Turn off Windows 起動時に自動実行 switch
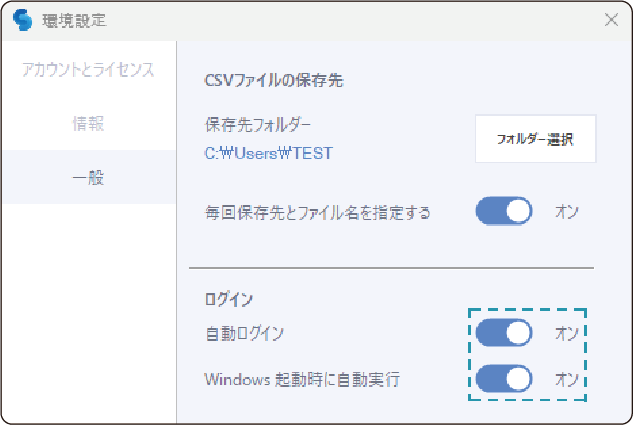The width and height of the screenshot is (633, 425). (x=504, y=379)
